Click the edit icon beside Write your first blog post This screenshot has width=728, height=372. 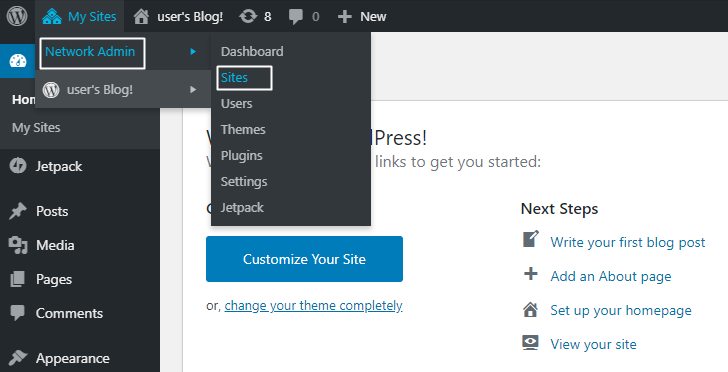point(531,239)
